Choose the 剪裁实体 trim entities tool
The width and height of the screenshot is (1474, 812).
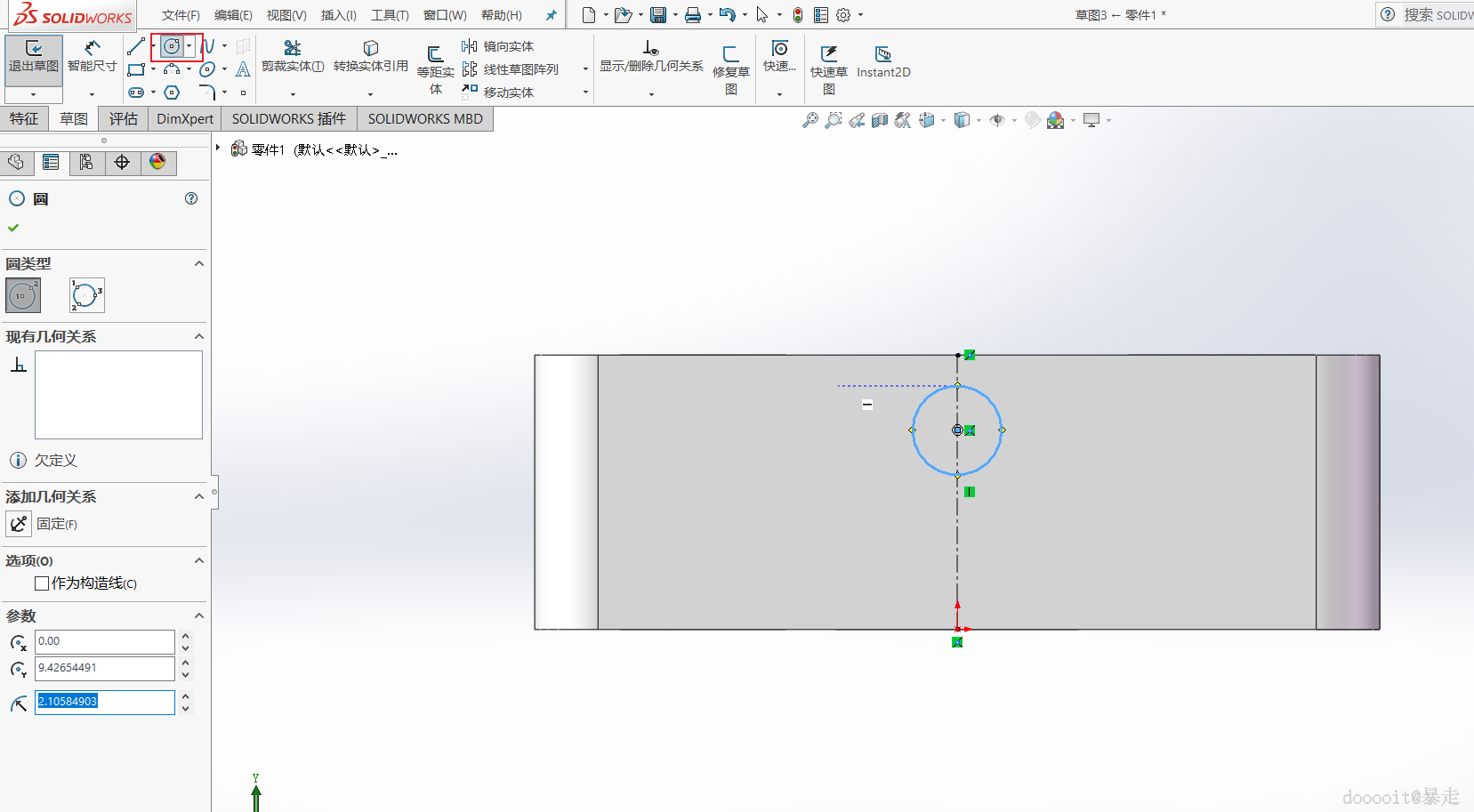coord(293,55)
